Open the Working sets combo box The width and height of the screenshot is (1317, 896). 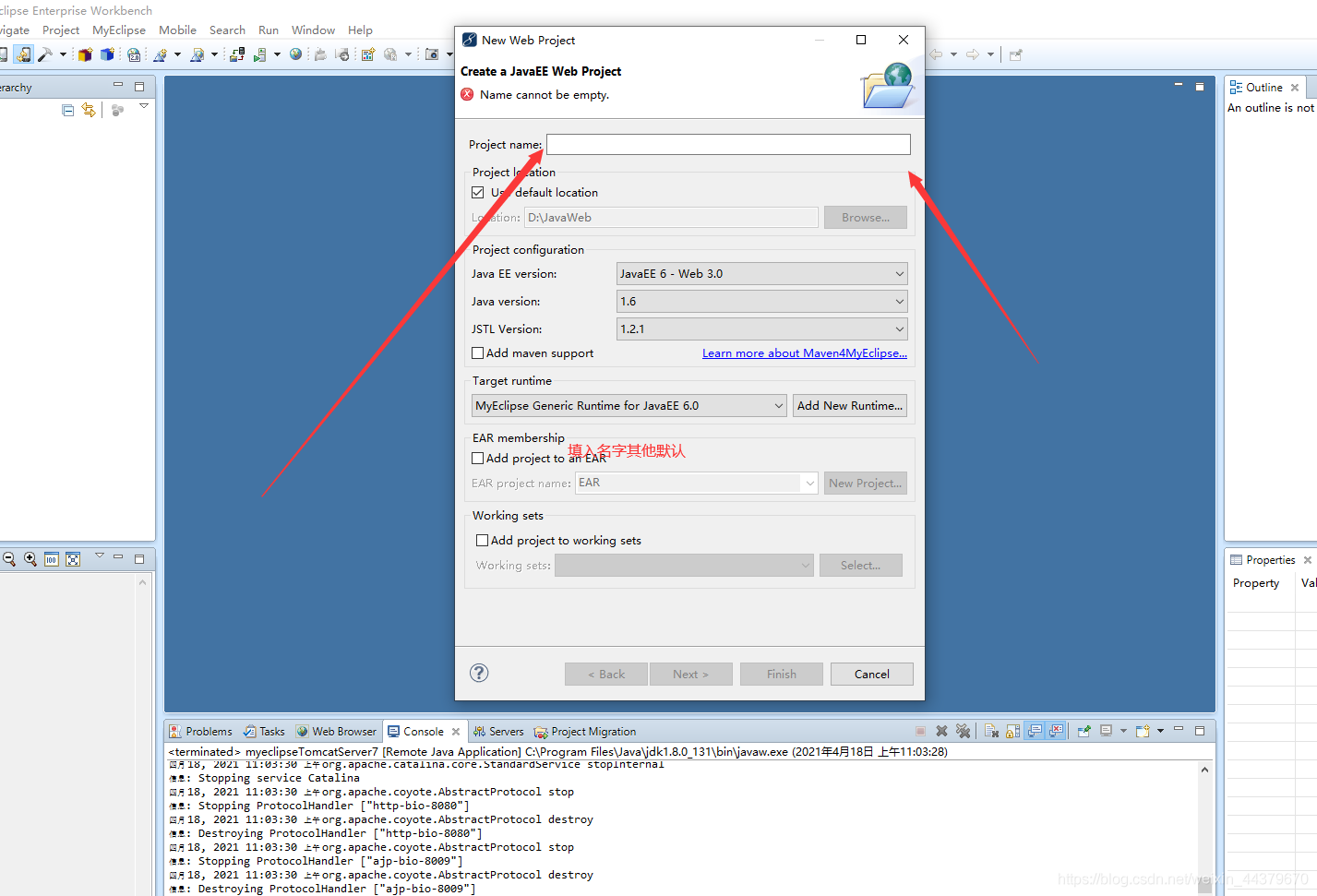[684, 566]
